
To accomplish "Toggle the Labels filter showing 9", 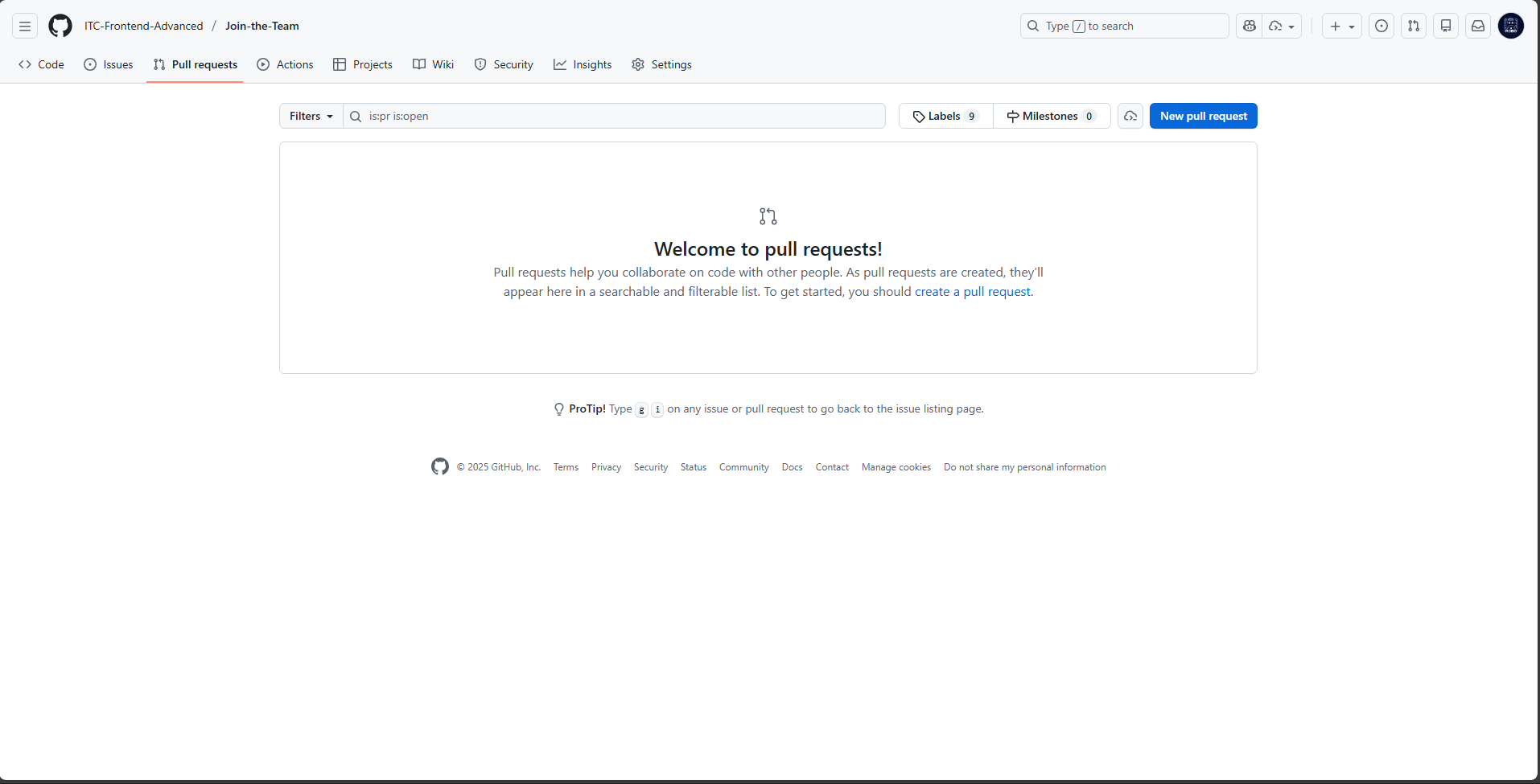I will coord(945,116).
